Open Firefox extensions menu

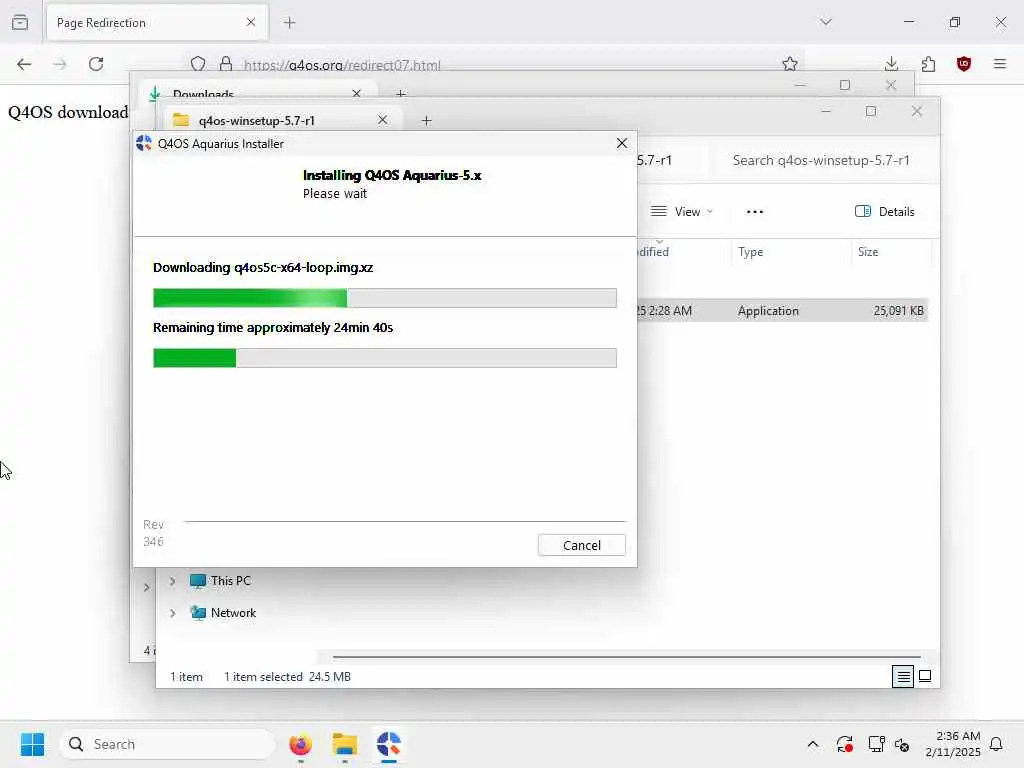928,64
